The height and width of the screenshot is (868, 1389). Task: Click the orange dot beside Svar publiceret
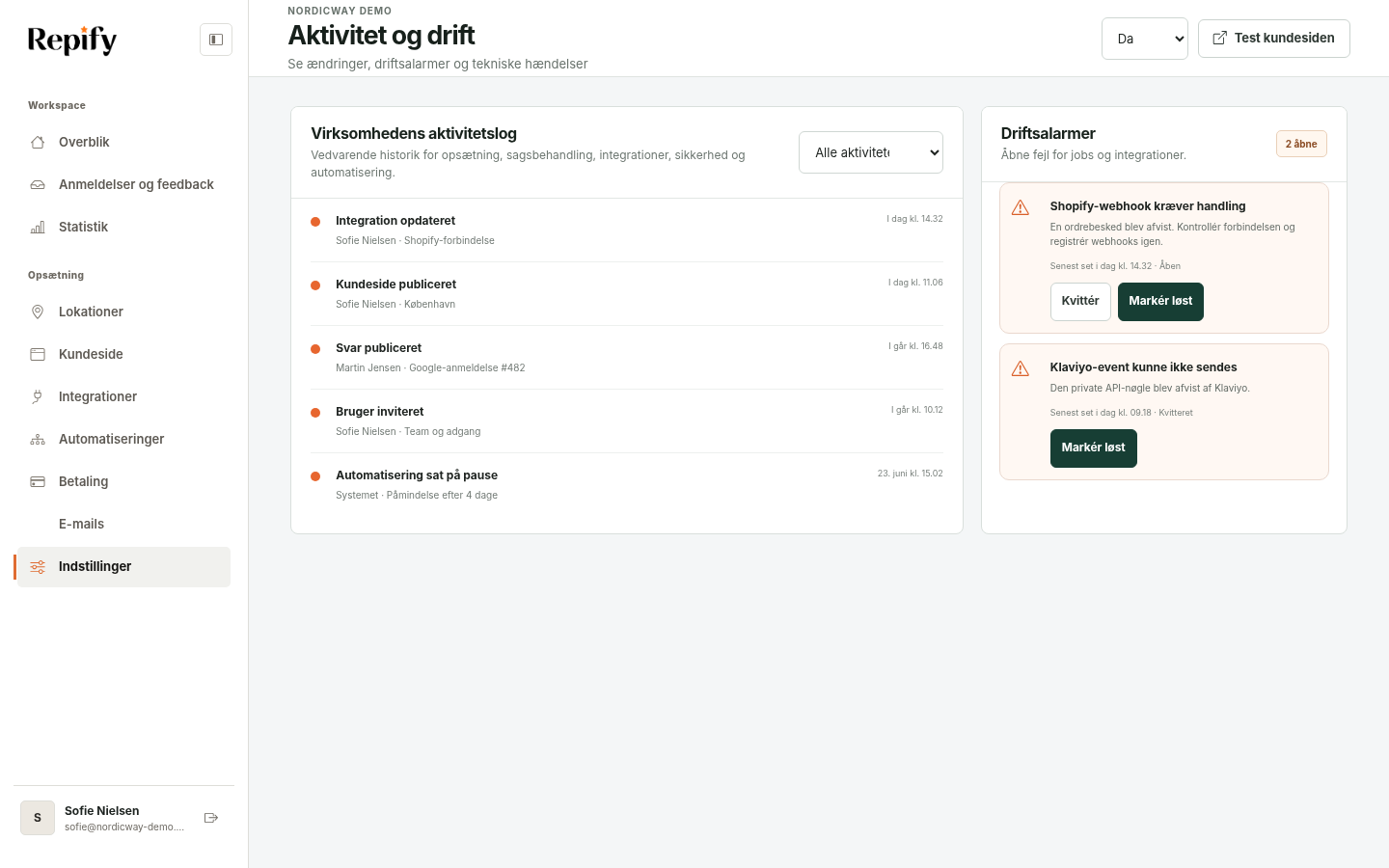(315, 349)
